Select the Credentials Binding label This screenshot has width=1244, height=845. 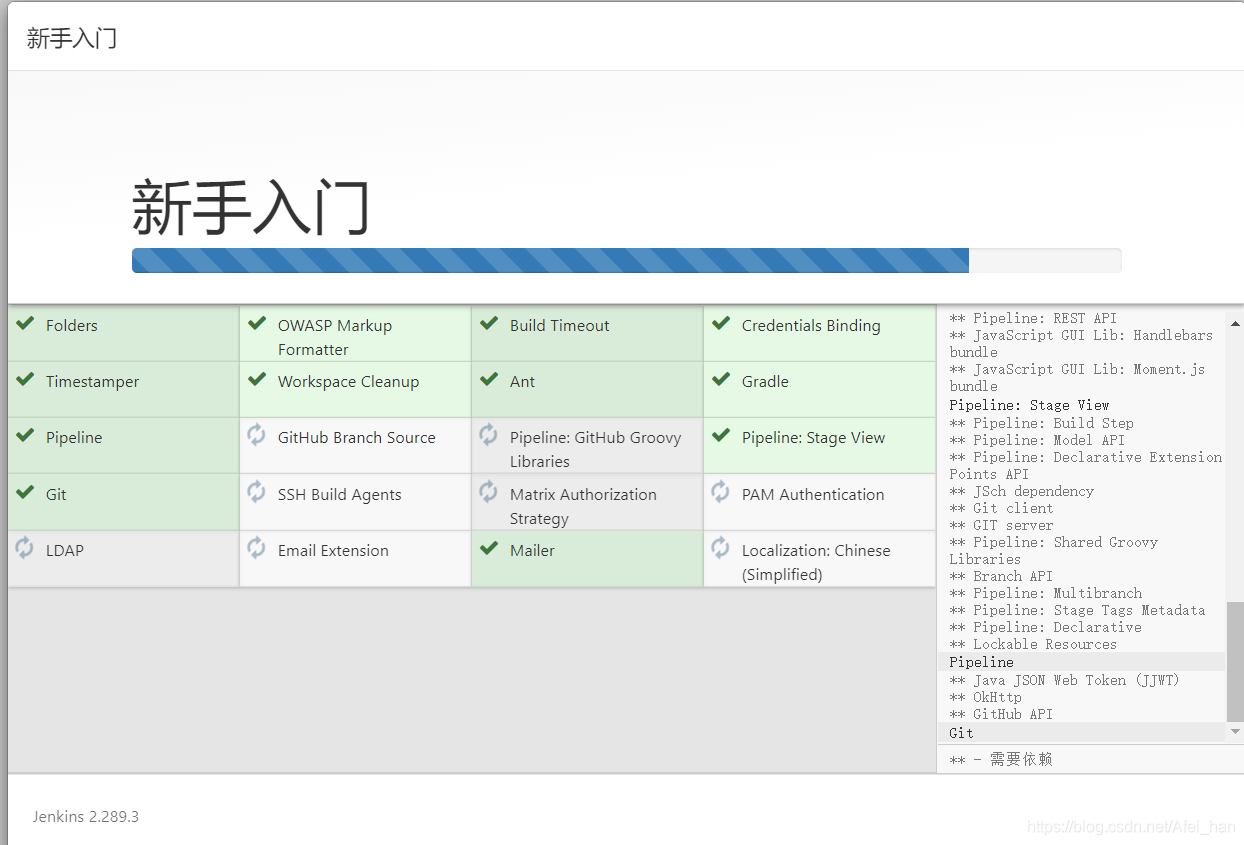point(811,325)
